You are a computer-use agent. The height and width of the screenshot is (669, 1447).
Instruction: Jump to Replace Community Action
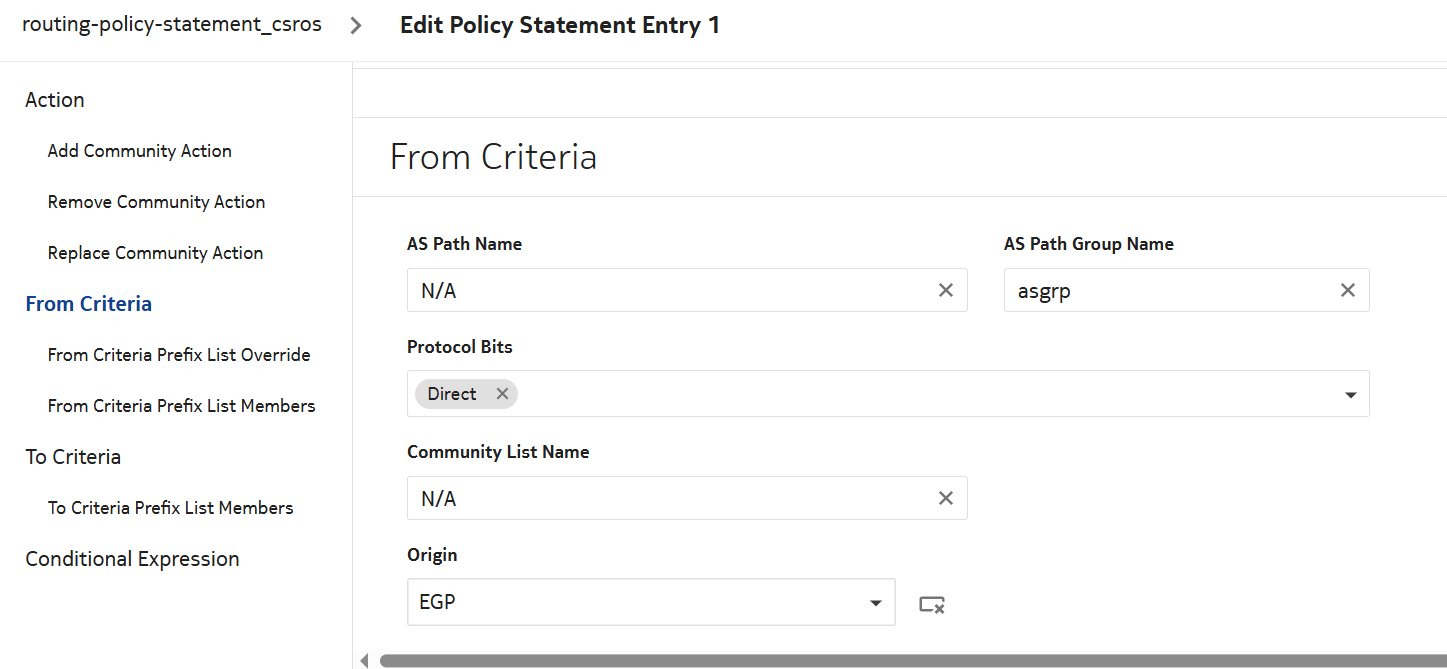[155, 253]
